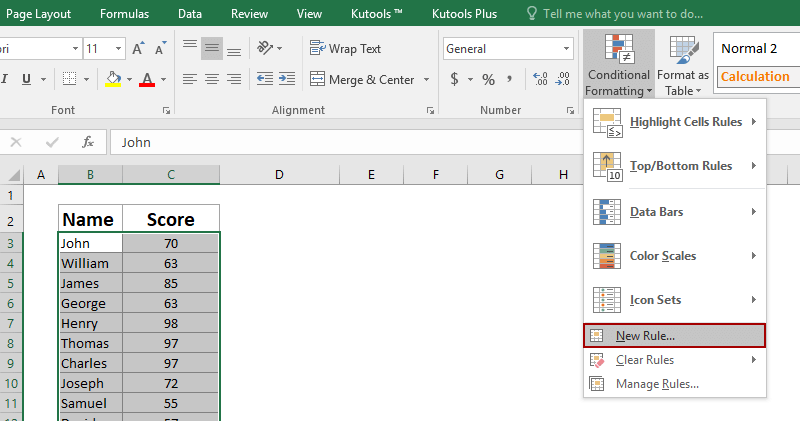Open the General number format dropdown
The height and width of the screenshot is (421, 800).
pyautogui.click(x=566, y=49)
